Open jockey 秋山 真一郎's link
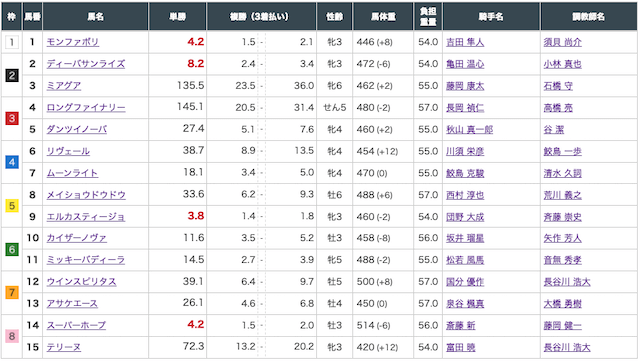The image size is (640, 361). (x=469, y=129)
